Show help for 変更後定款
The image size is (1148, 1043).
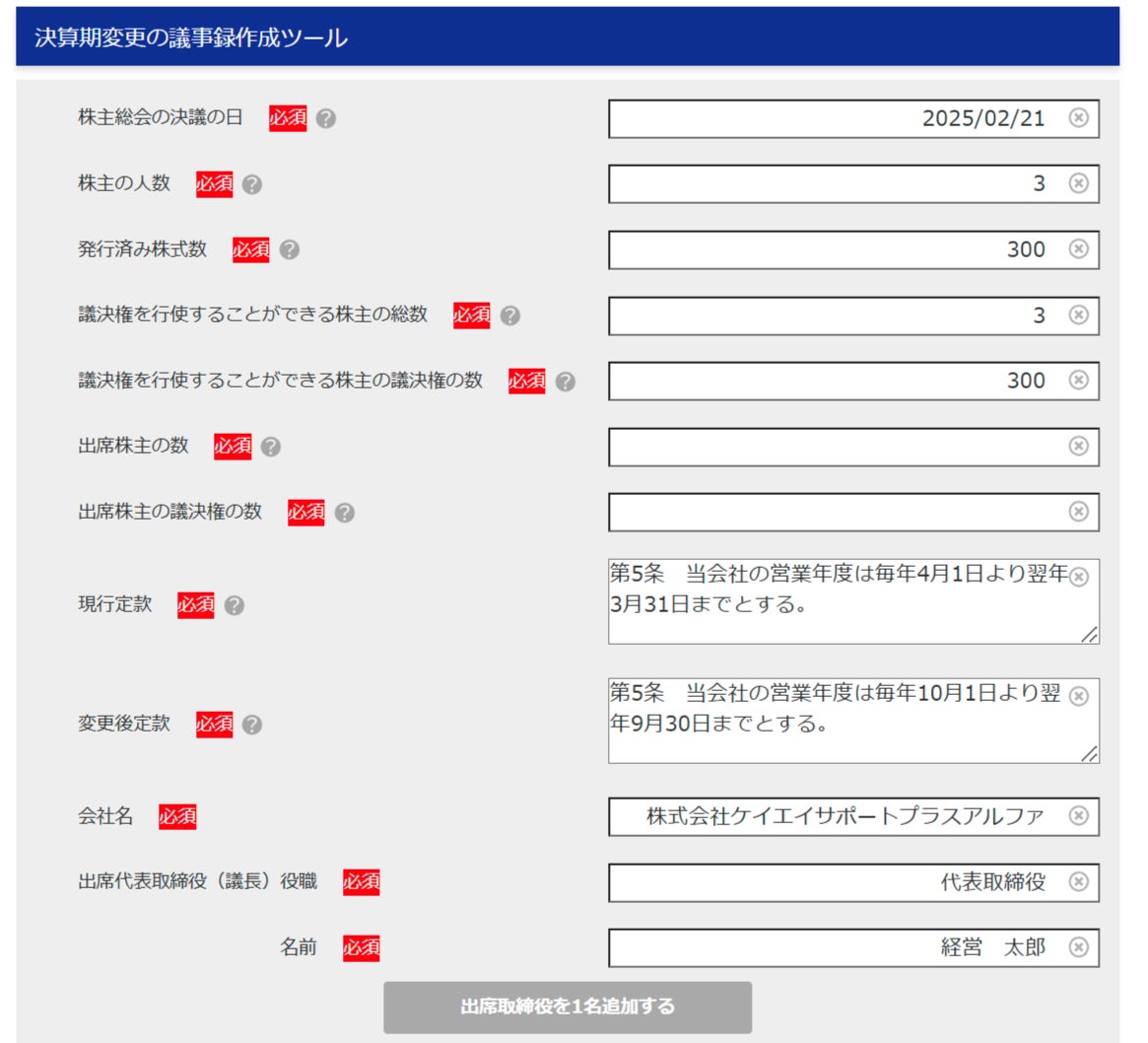click(x=252, y=725)
